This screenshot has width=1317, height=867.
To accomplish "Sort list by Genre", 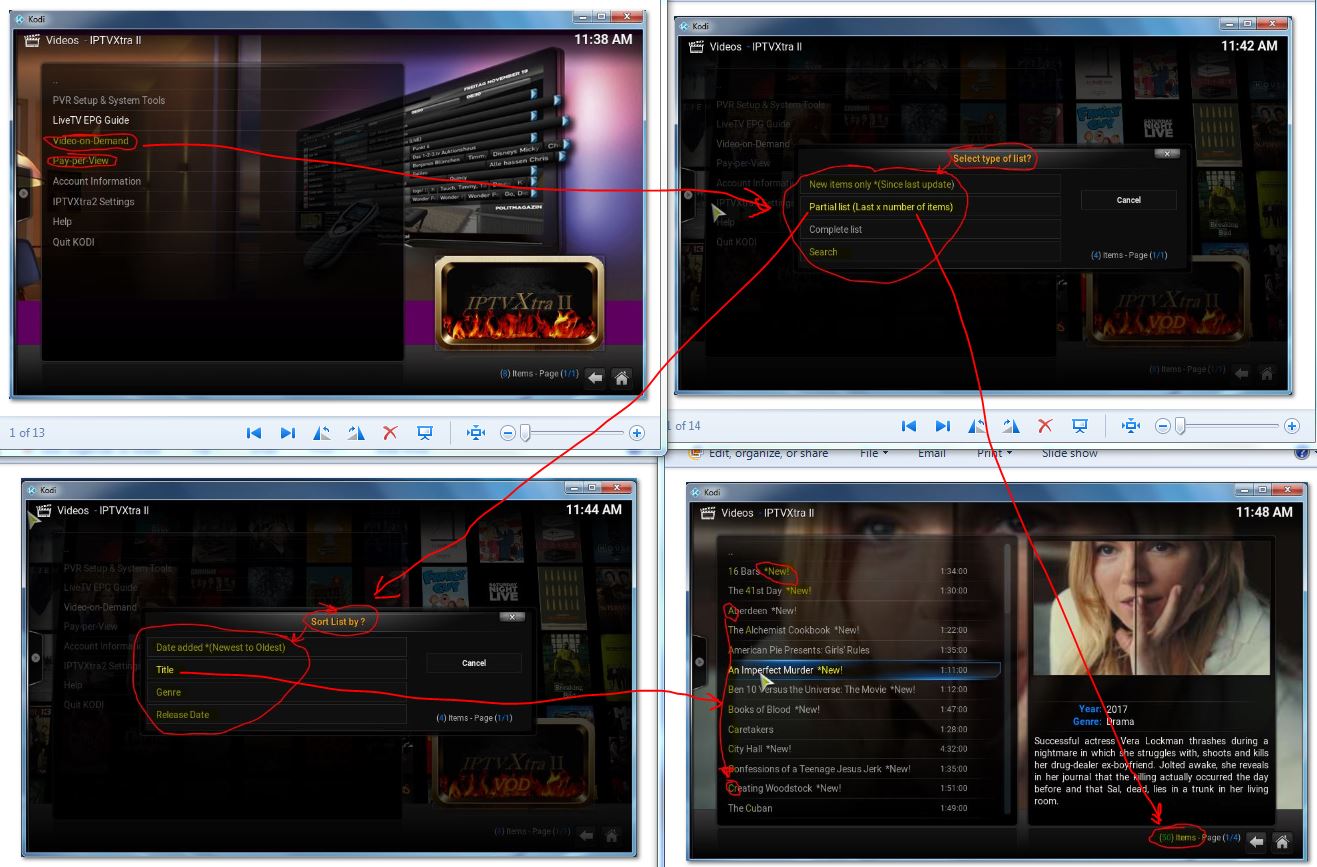I will pyautogui.click(x=276, y=692).
